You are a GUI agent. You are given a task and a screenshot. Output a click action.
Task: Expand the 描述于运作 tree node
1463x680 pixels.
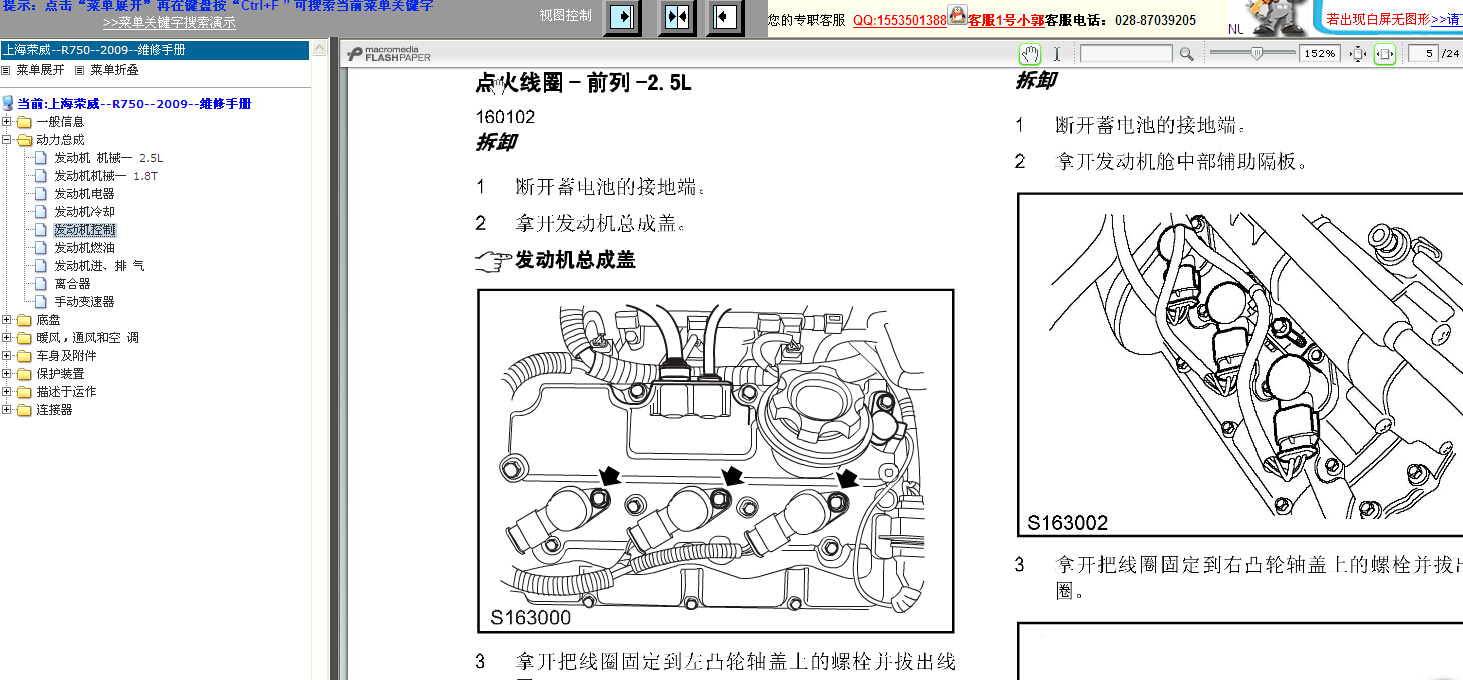[7, 392]
